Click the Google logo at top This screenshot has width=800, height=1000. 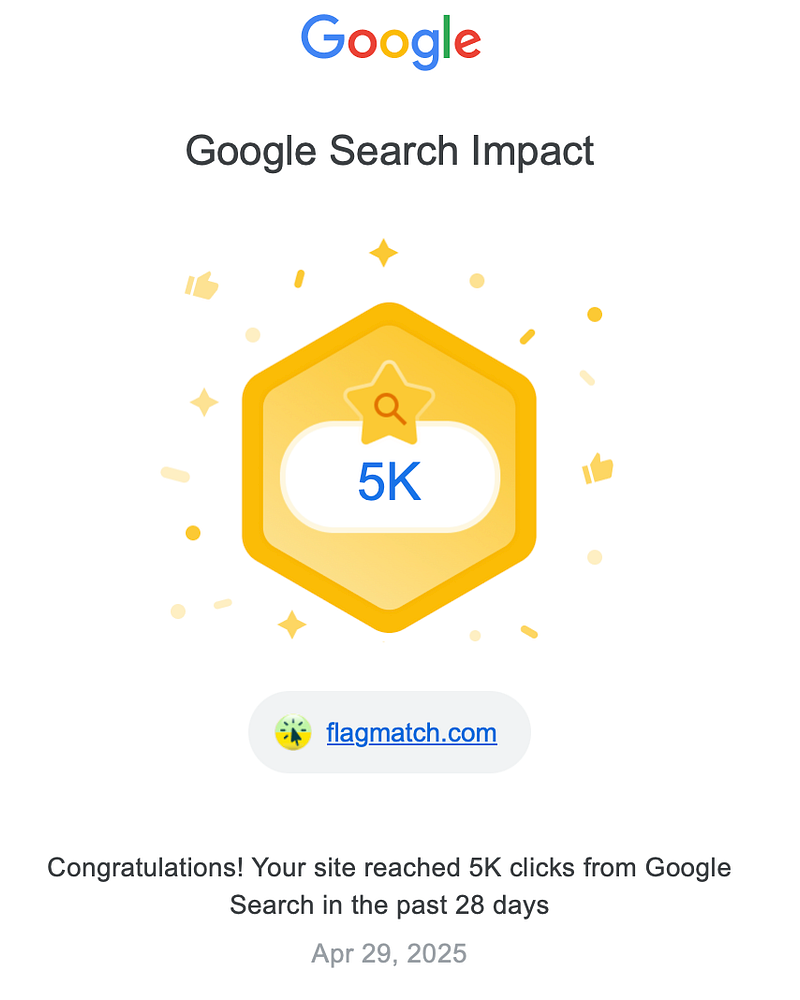pos(390,41)
